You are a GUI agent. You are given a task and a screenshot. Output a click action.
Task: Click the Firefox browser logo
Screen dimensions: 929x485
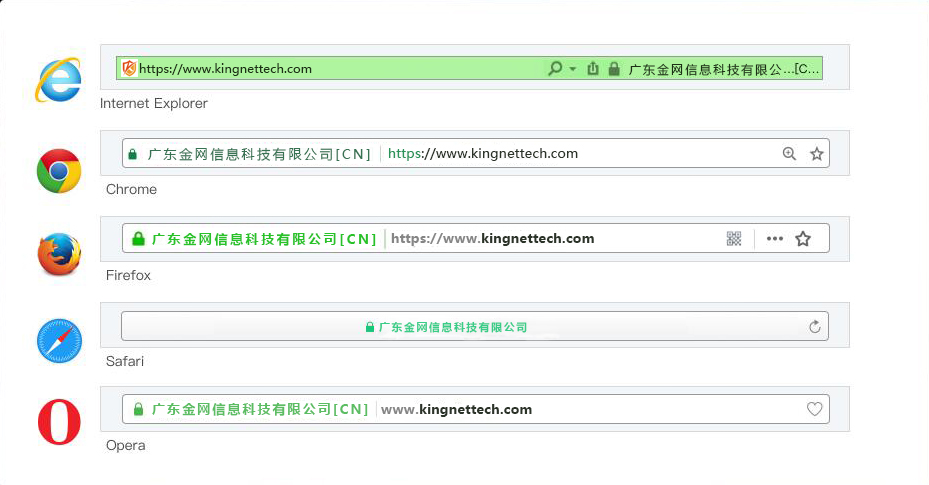pyautogui.click(x=58, y=255)
